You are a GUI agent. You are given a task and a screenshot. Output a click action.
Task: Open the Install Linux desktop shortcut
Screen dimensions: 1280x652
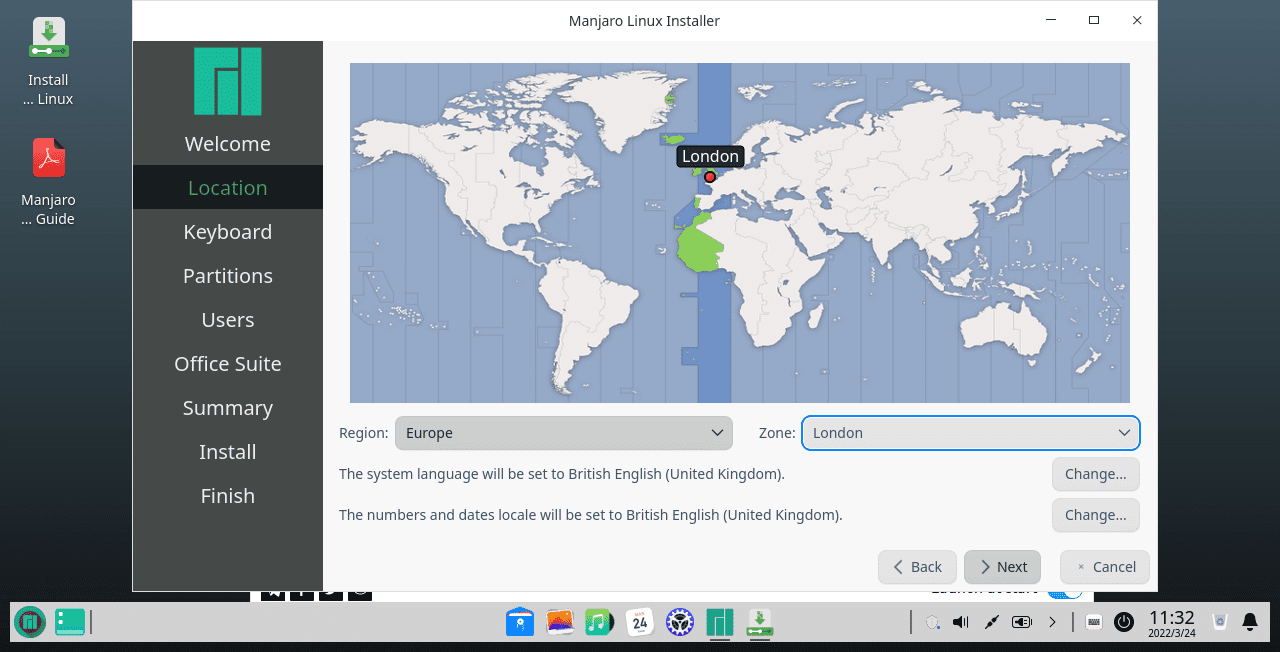click(48, 40)
